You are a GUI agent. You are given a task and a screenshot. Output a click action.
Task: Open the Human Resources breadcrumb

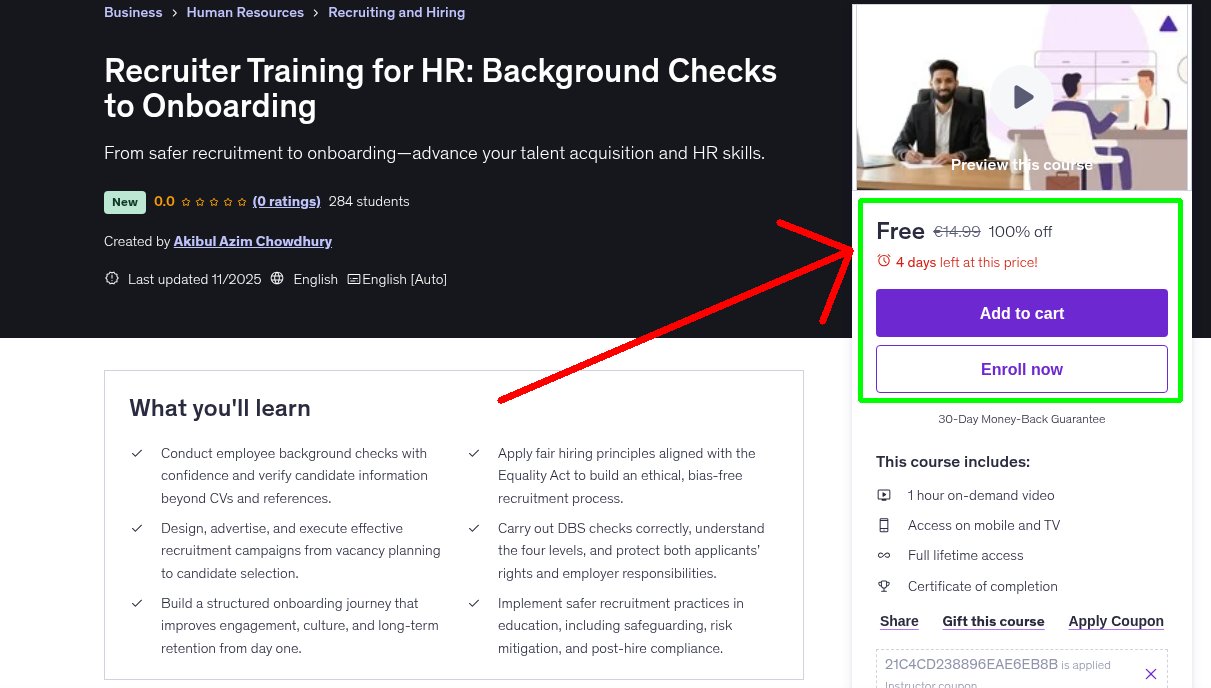tap(245, 12)
